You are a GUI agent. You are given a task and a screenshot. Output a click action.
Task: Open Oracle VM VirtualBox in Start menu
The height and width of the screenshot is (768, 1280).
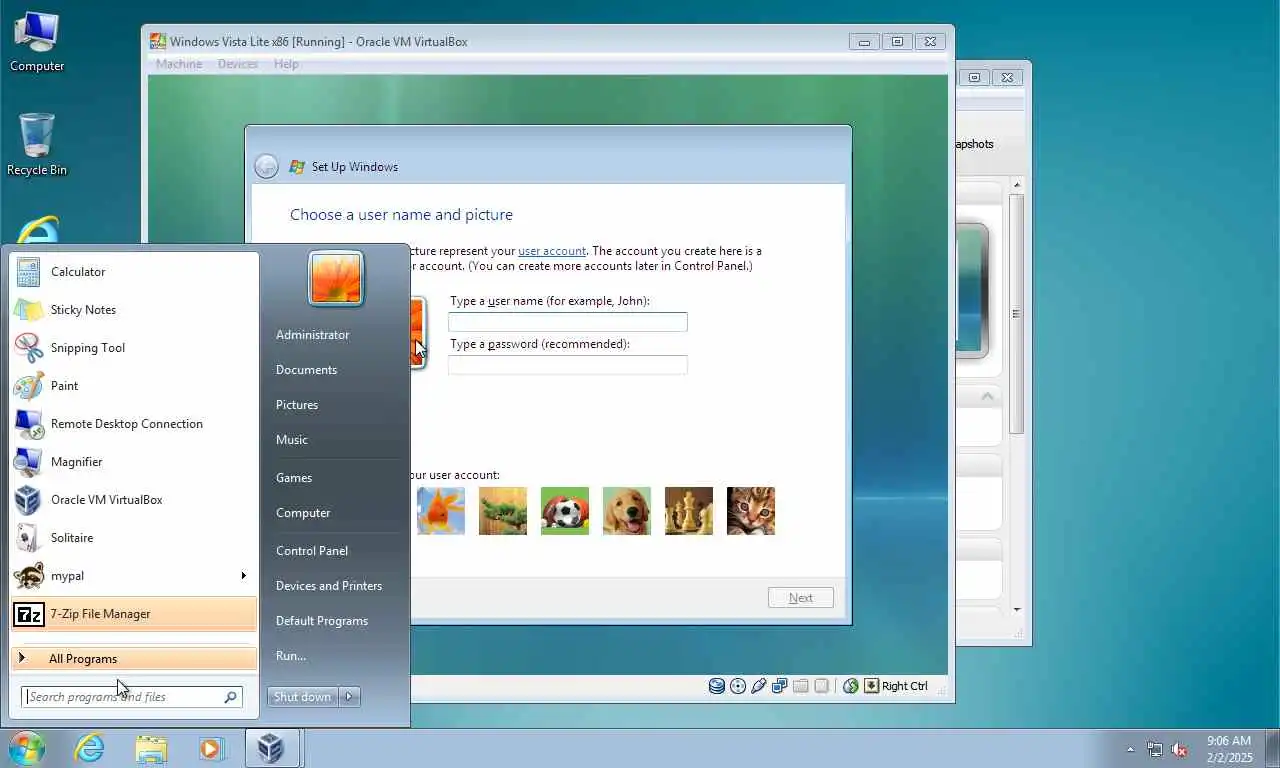point(134,500)
